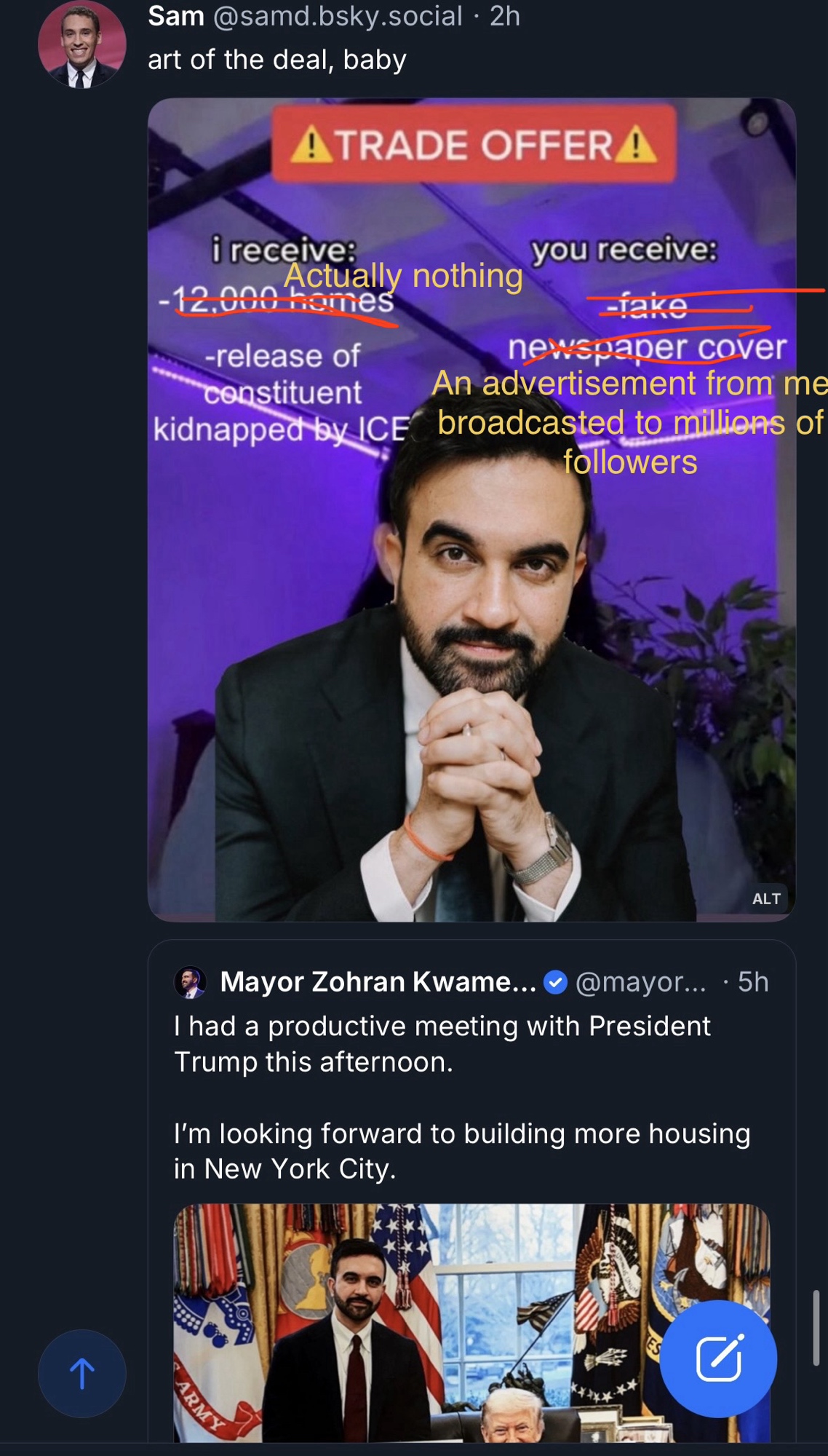The width and height of the screenshot is (828, 1456).
Task: Click the 2h post timestamp
Action: (x=505, y=15)
